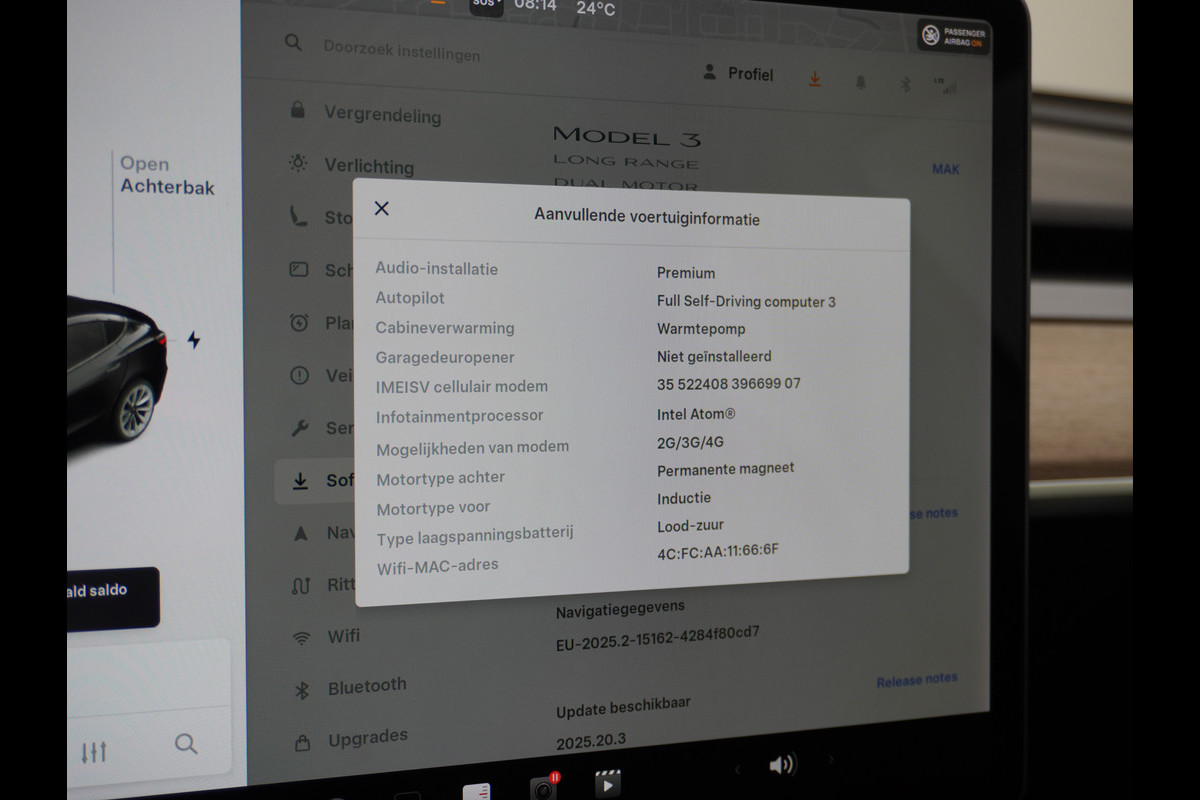Tap the Bluetooth status icon beside the bell
The width and height of the screenshot is (1200, 800).
click(x=903, y=84)
